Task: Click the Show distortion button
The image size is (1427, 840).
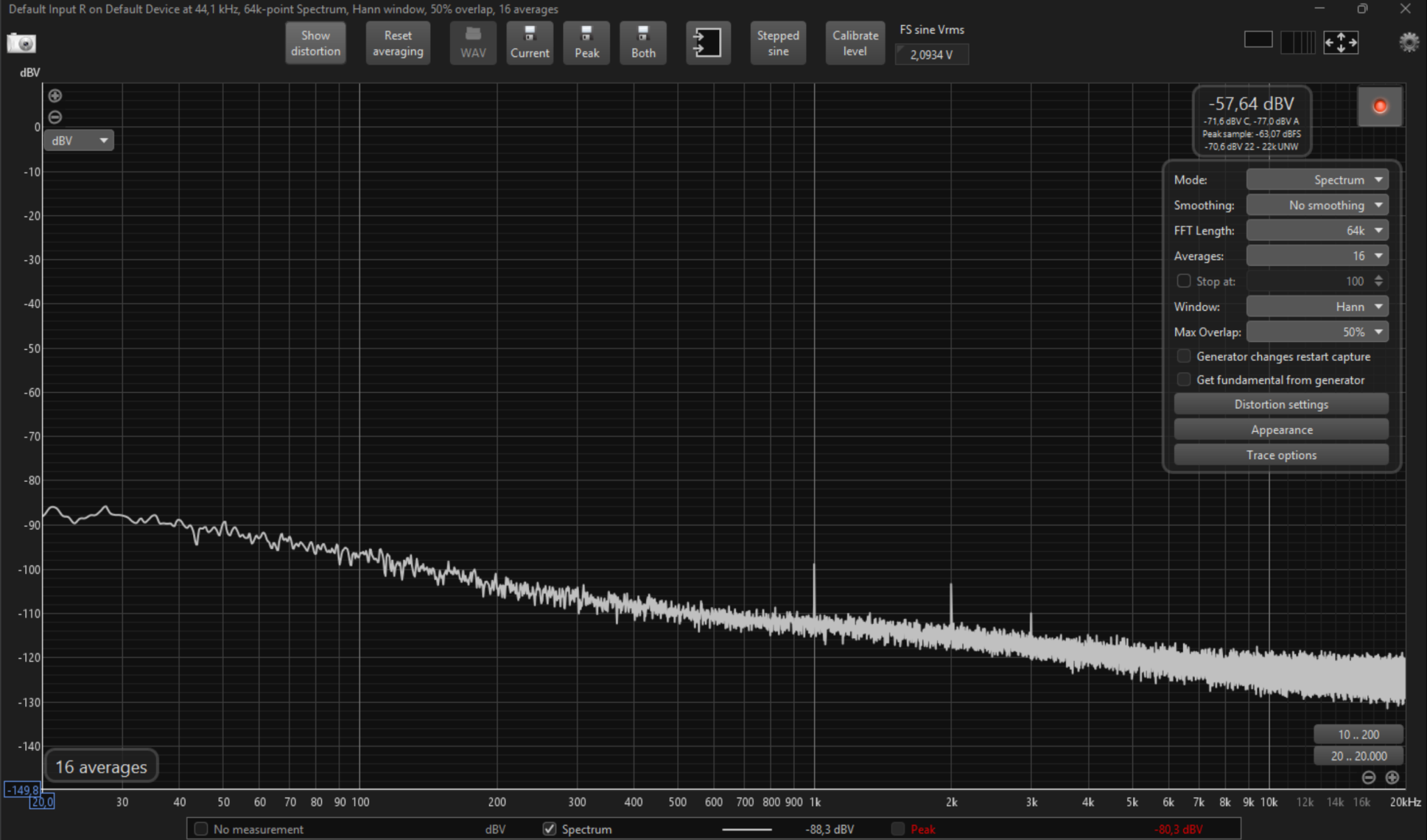Action: (x=316, y=43)
